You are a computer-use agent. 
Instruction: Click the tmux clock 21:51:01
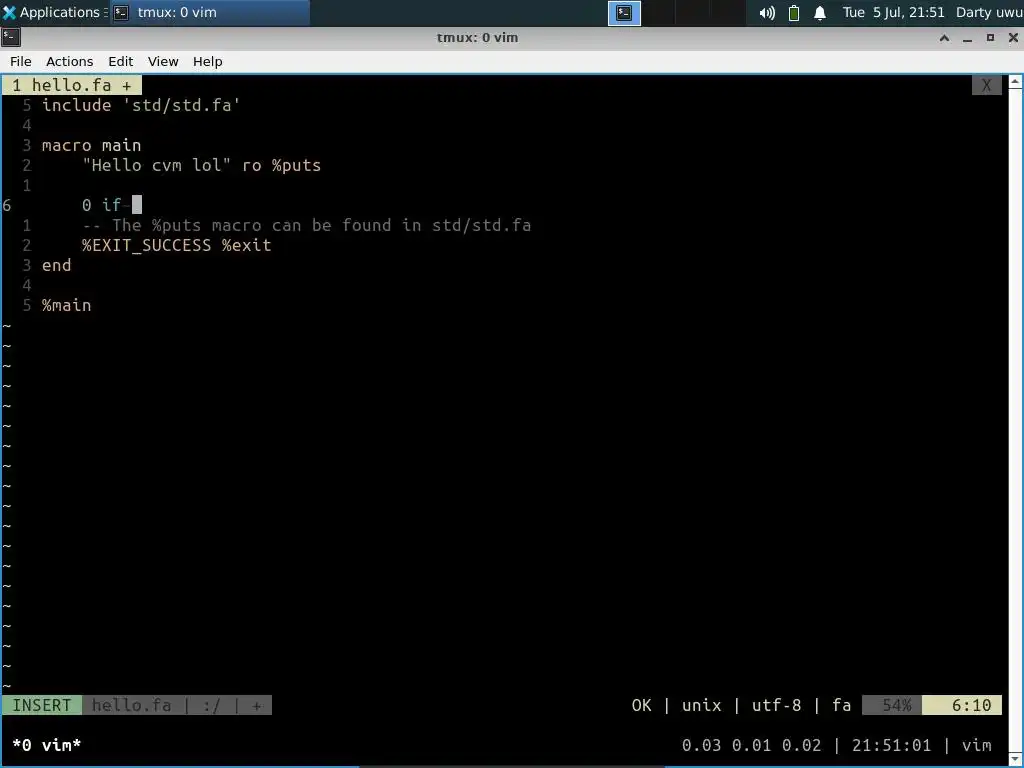[891, 745]
